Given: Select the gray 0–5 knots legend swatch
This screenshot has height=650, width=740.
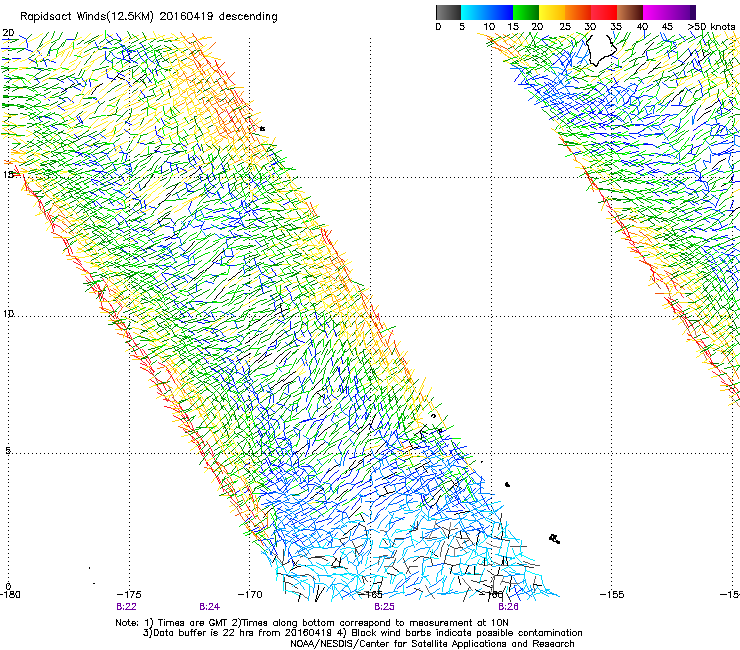Looking at the screenshot, I should click(448, 12).
